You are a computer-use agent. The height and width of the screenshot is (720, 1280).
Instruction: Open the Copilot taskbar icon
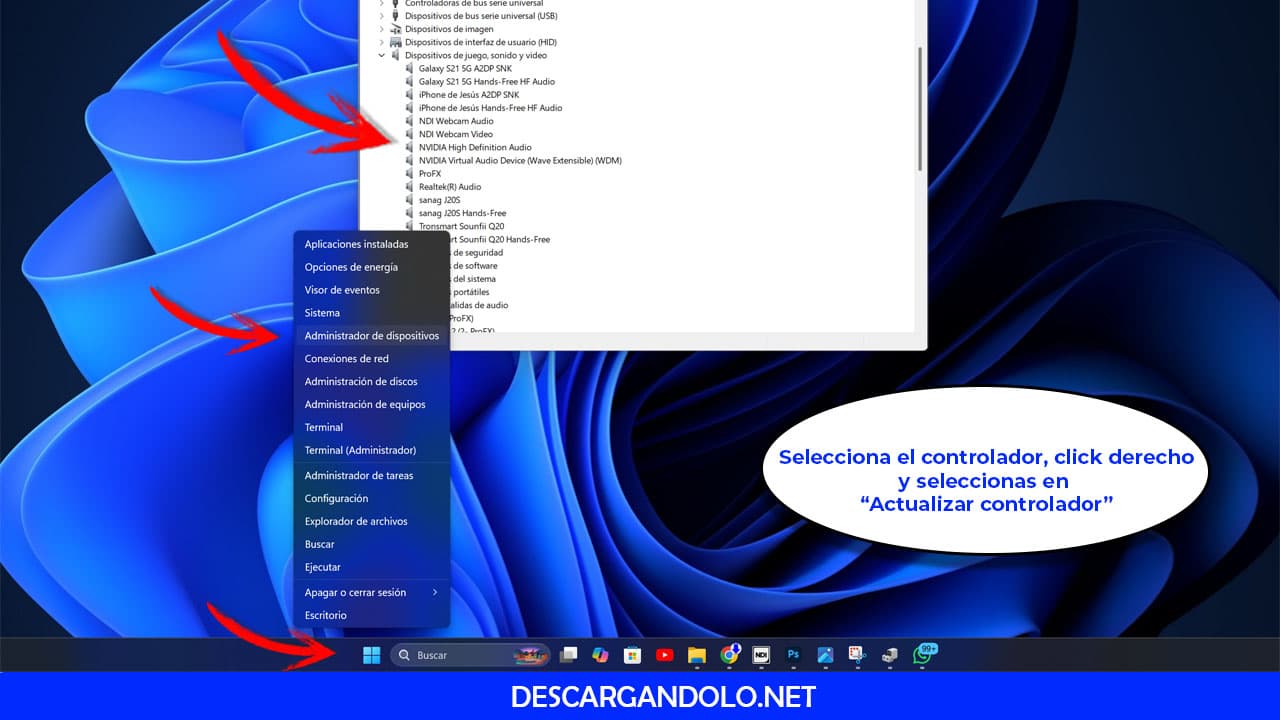point(600,655)
